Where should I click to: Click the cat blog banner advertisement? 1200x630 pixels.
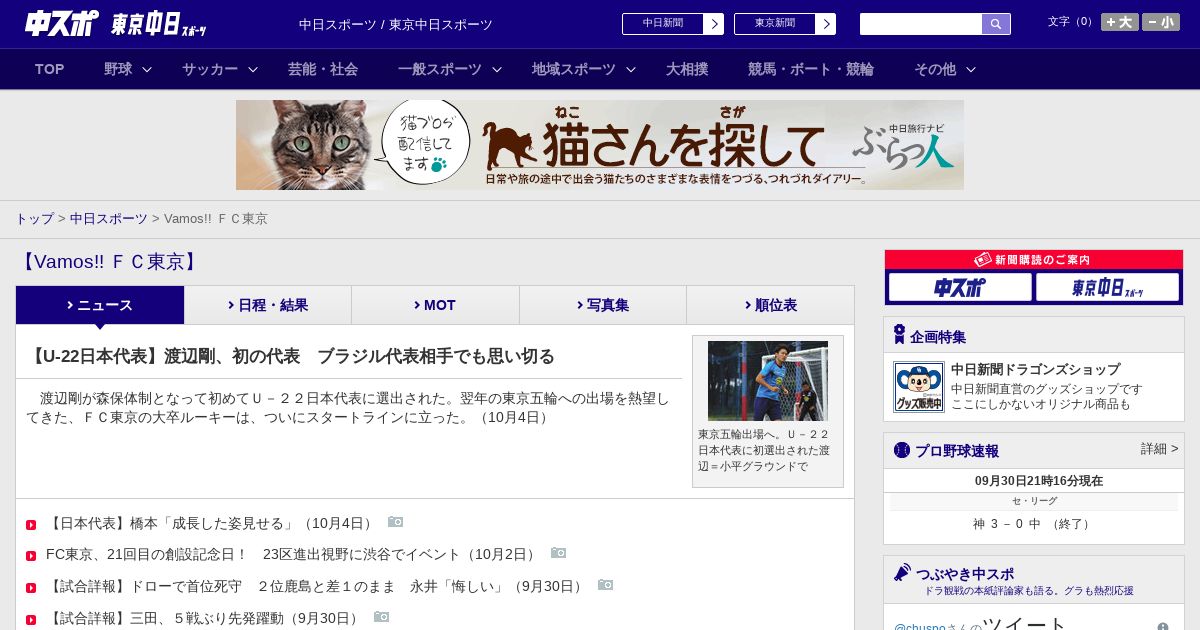[x=600, y=145]
